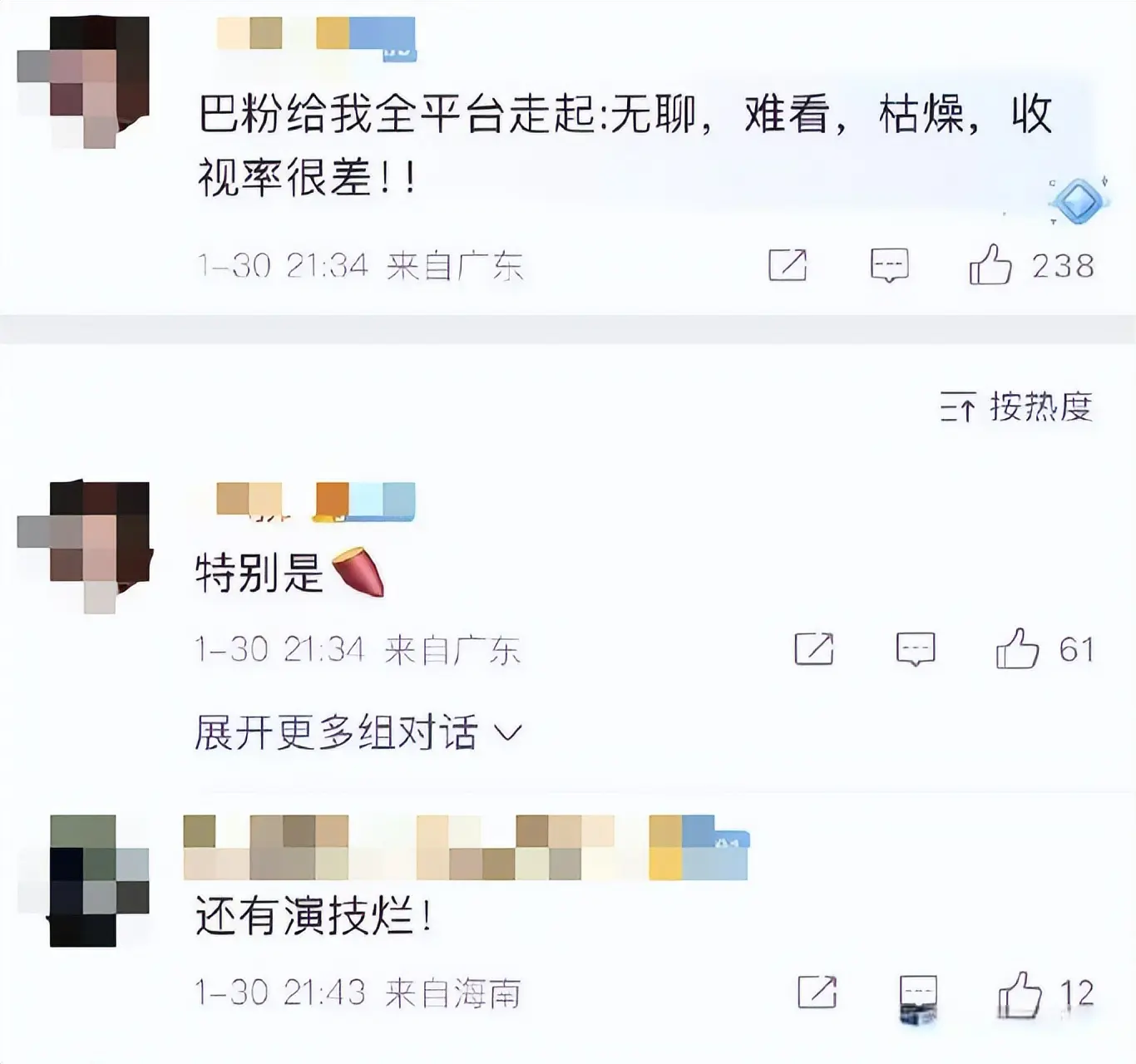Like the 还有演技烂 comment
The width and height of the screenshot is (1136, 1064).
tap(1020, 993)
